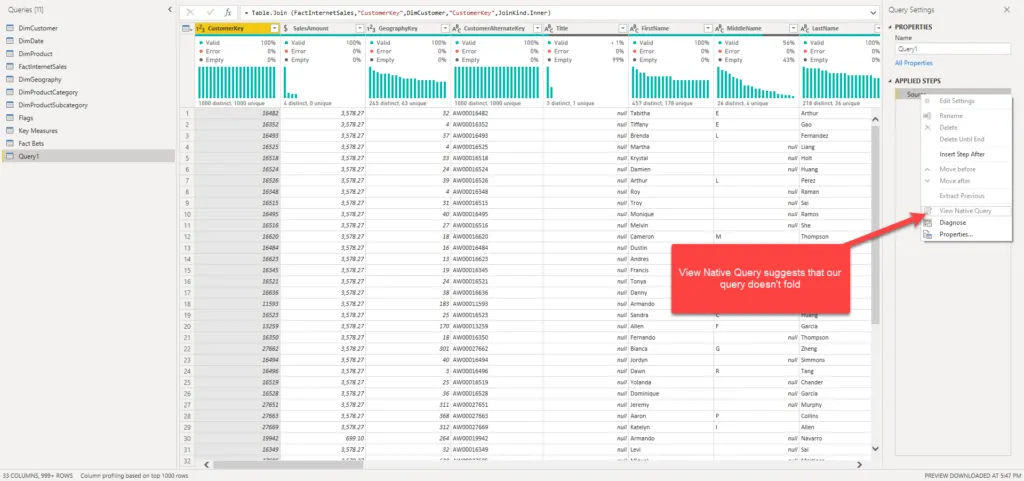Click the table icon beside DimGeography query
The width and height of the screenshot is (1024, 481).
point(10,79)
